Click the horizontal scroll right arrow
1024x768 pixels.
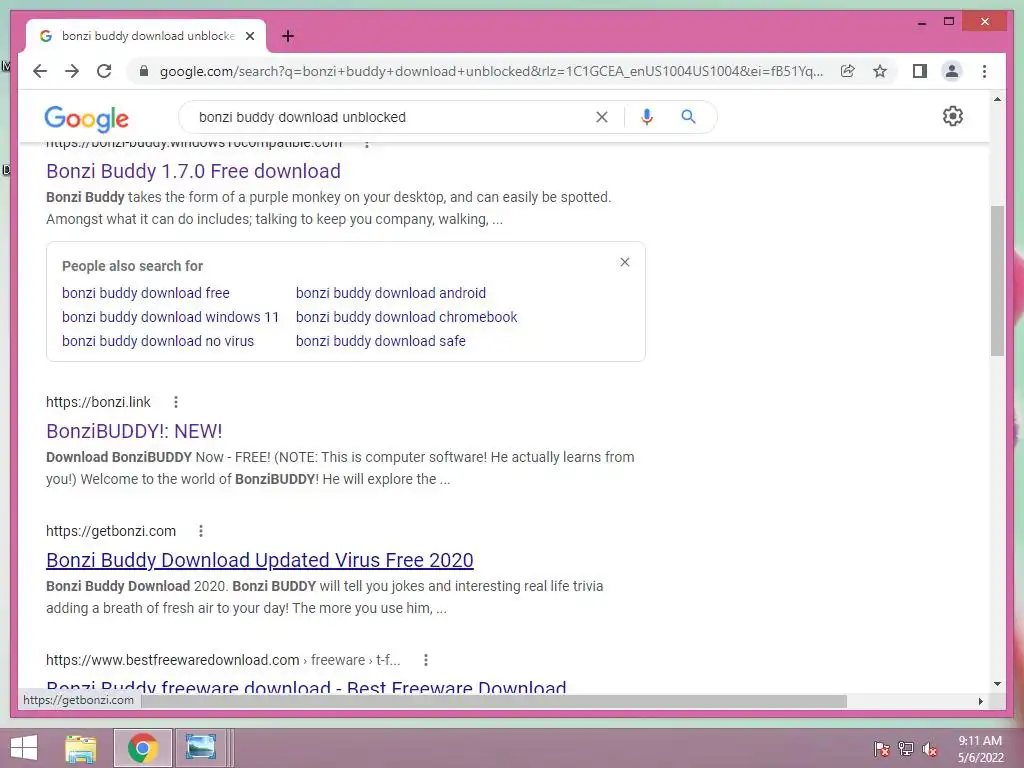(x=980, y=701)
